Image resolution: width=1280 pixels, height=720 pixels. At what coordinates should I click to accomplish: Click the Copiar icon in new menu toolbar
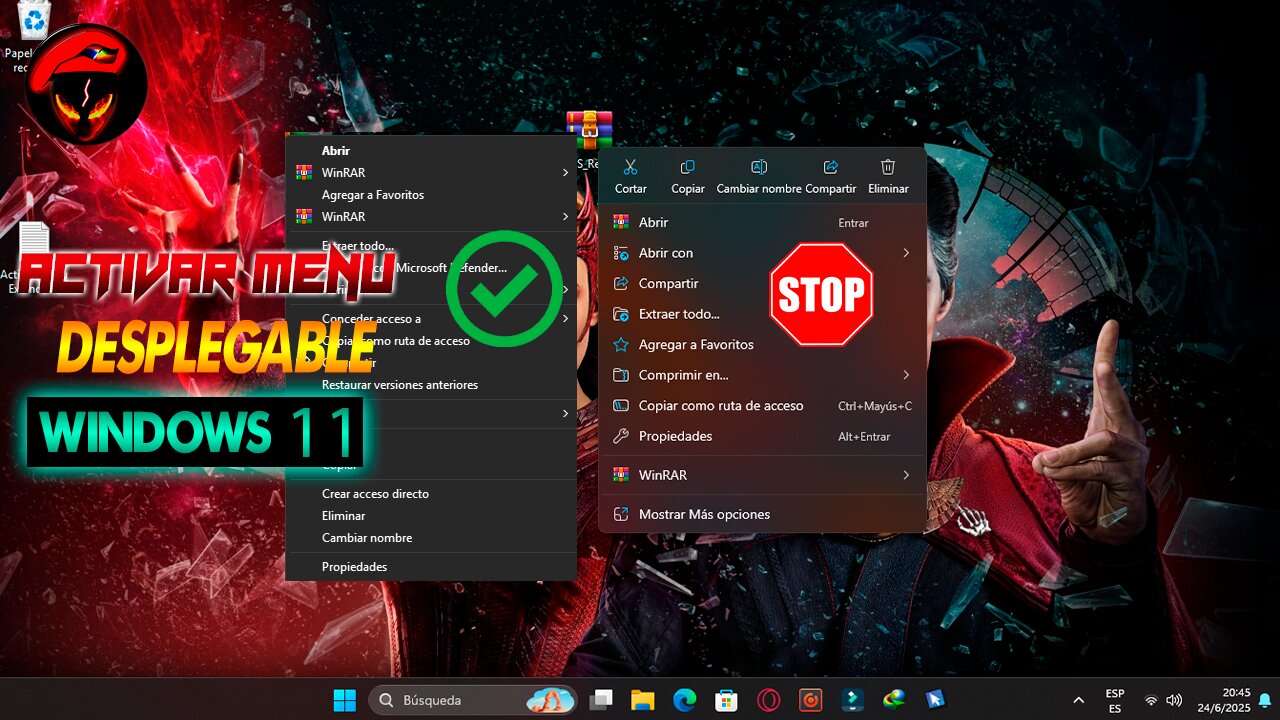click(688, 167)
